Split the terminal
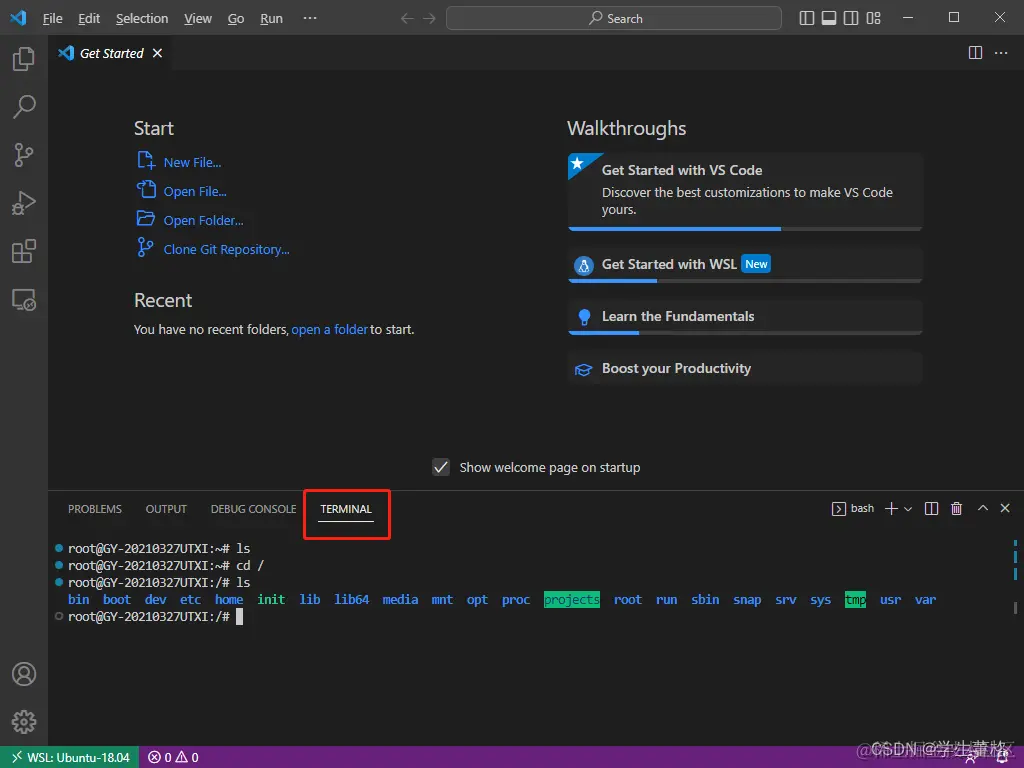This screenshot has width=1024, height=768. (932, 508)
